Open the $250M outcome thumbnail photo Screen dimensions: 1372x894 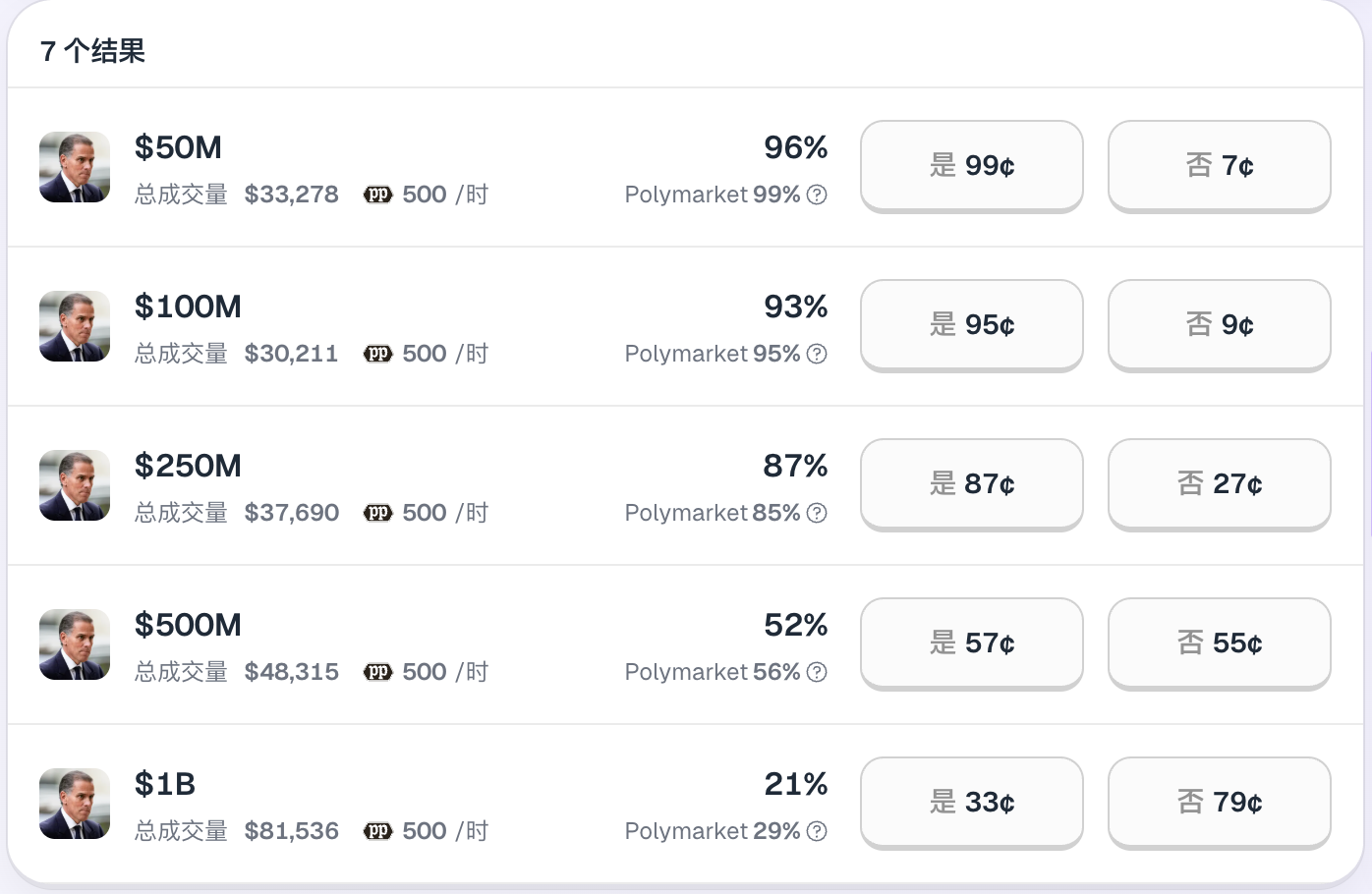coord(75,485)
